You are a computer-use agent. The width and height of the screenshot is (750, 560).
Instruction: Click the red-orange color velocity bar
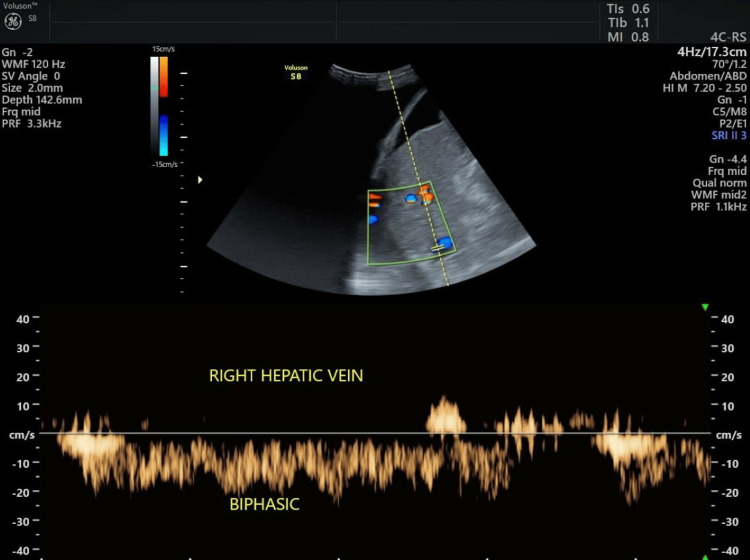[x=164, y=77]
